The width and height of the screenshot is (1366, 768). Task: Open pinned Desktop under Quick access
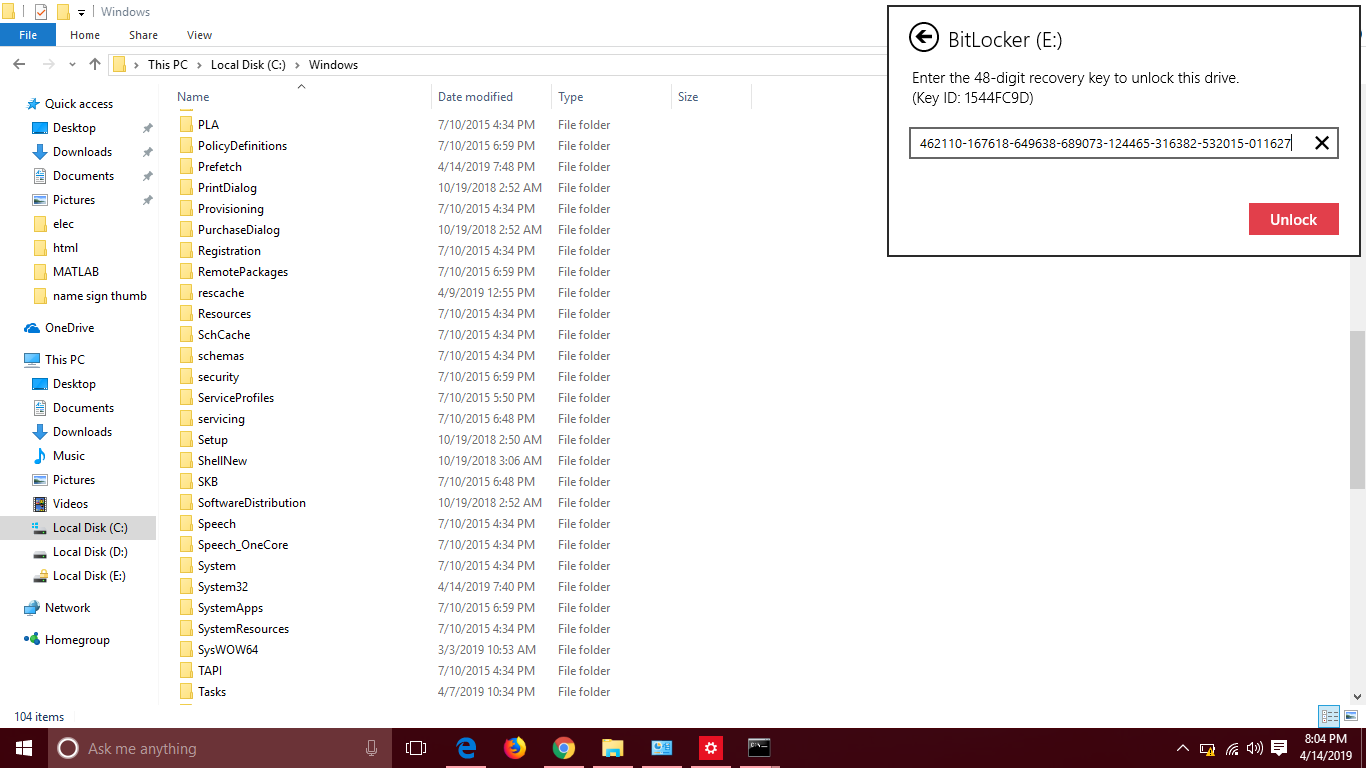(74, 127)
